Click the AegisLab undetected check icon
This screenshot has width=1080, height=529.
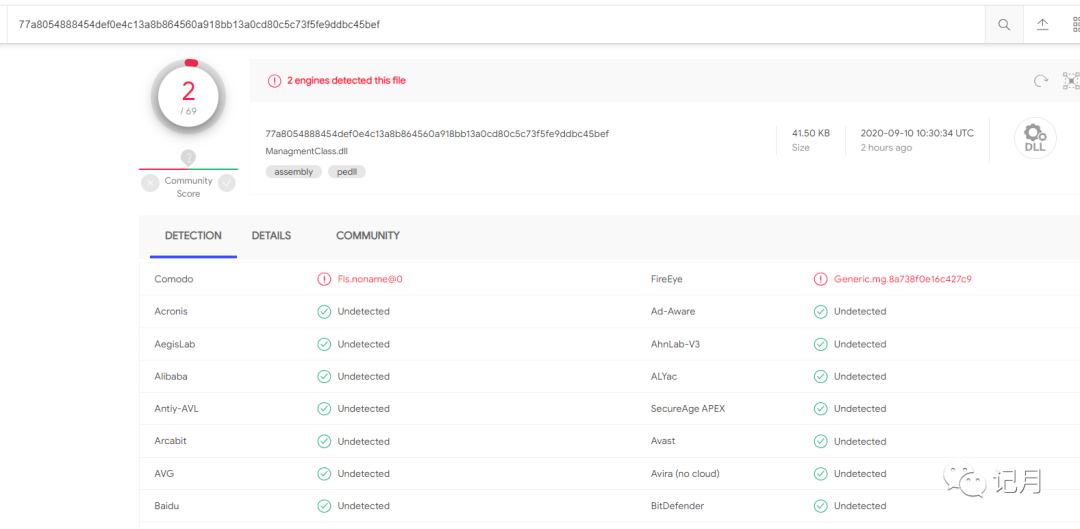[324, 344]
